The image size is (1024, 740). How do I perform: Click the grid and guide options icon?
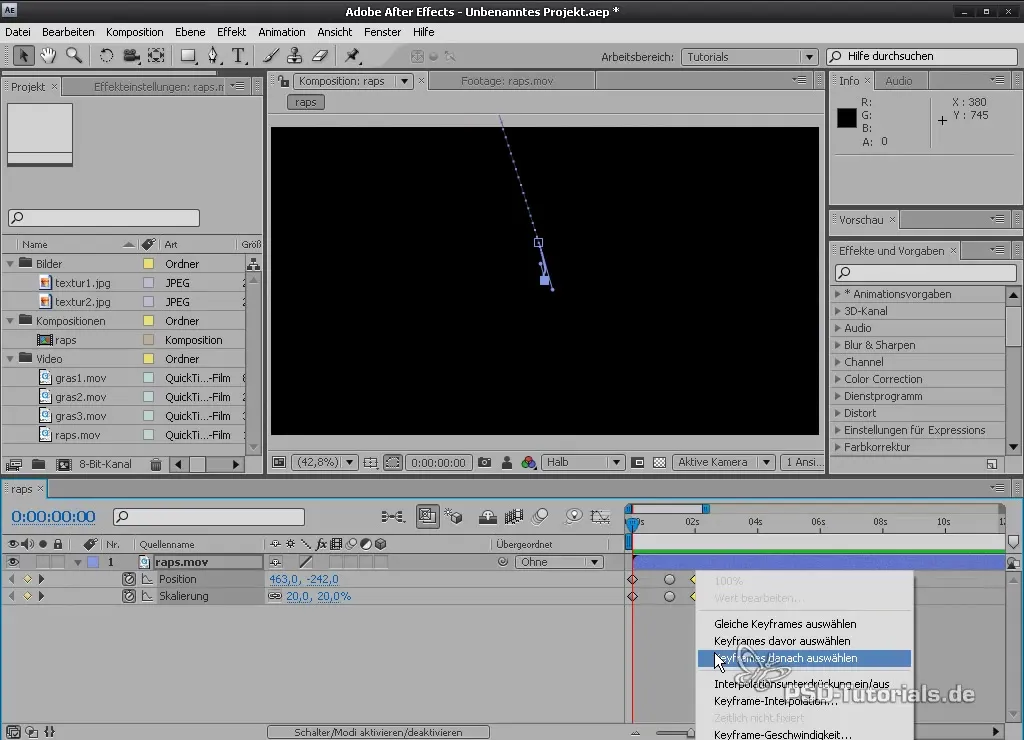370,462
